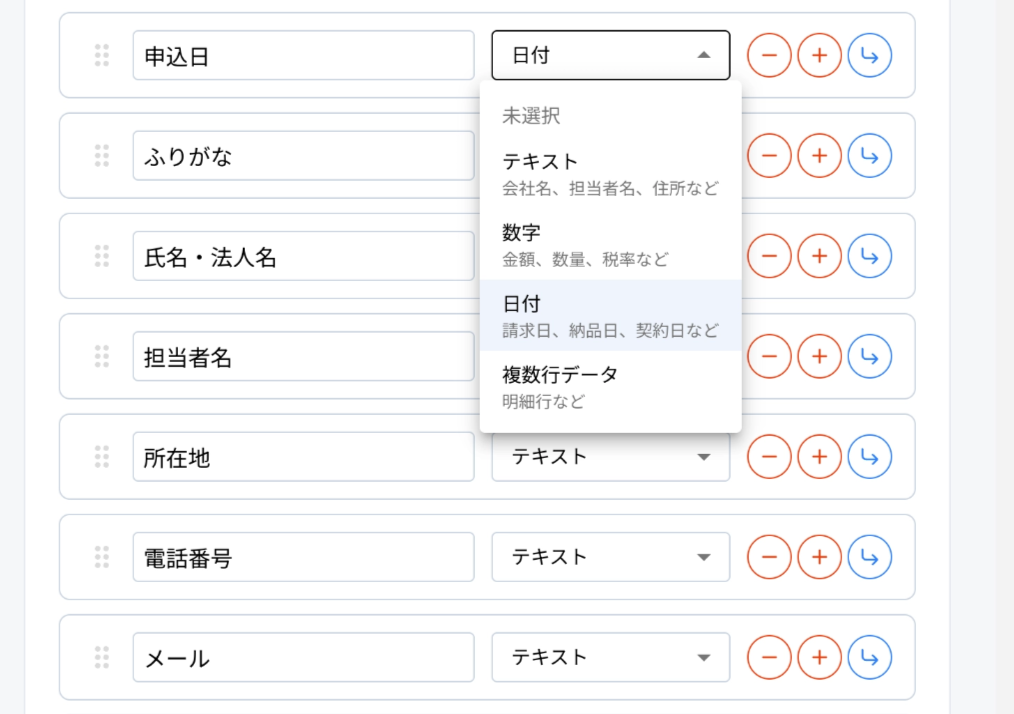Click the blue arrow icon on 電話番号 row
This screenshot has width=1014, height=714.
869,557
